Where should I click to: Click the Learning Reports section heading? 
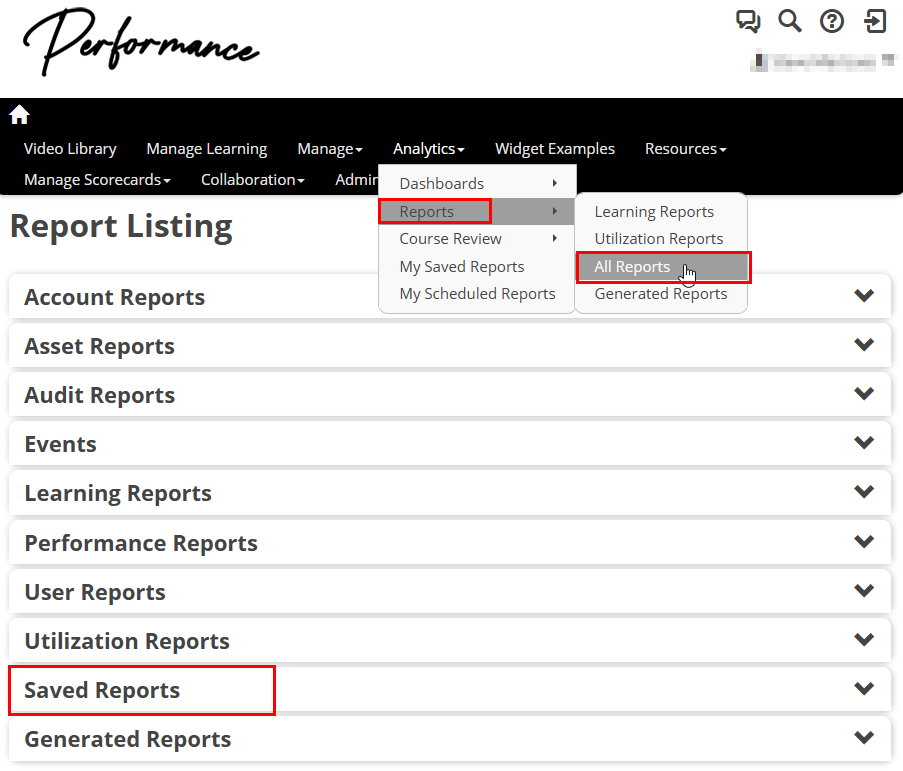(118, 493)
